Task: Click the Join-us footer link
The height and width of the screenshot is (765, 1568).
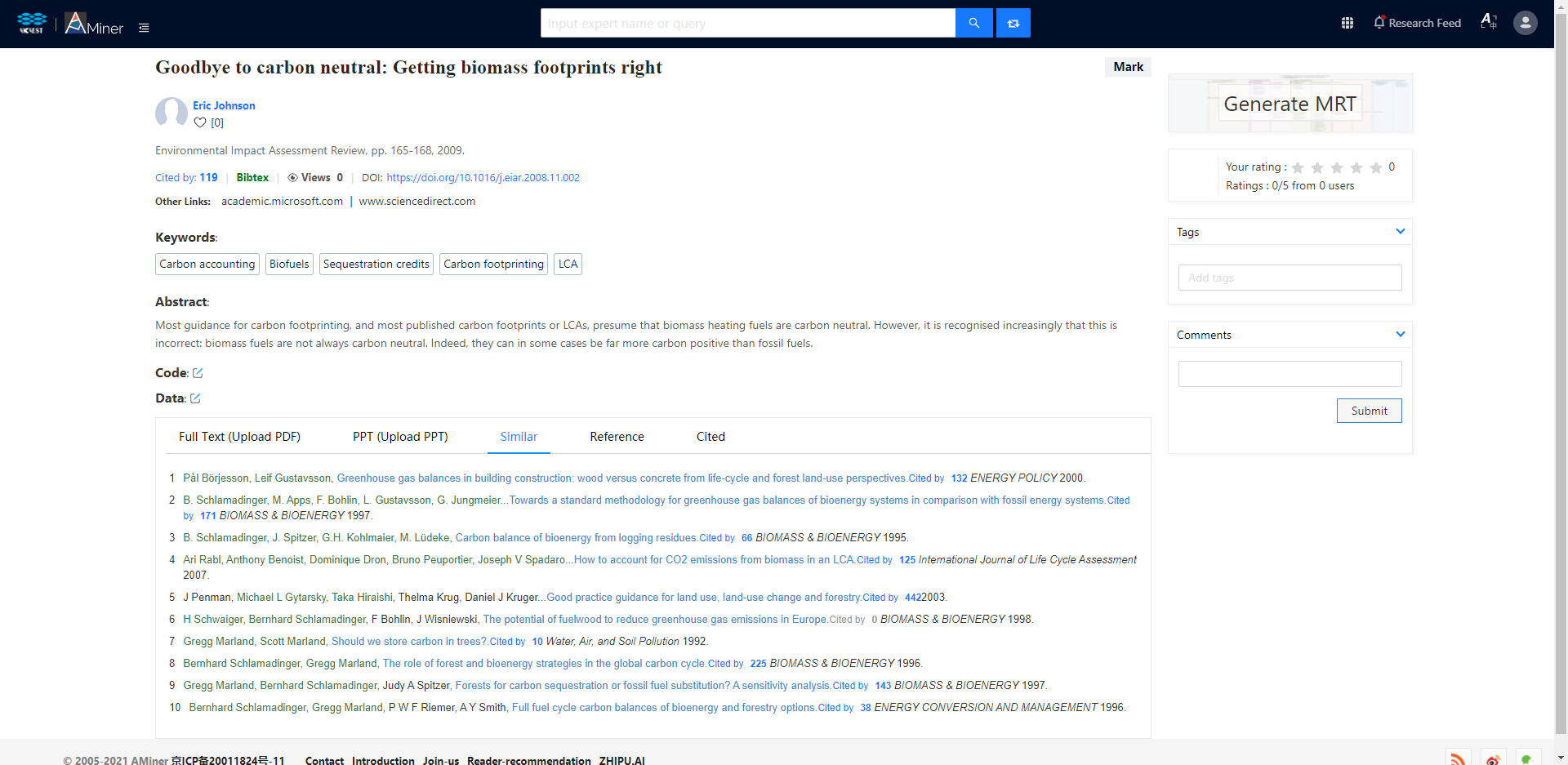Action: [441, 760]
